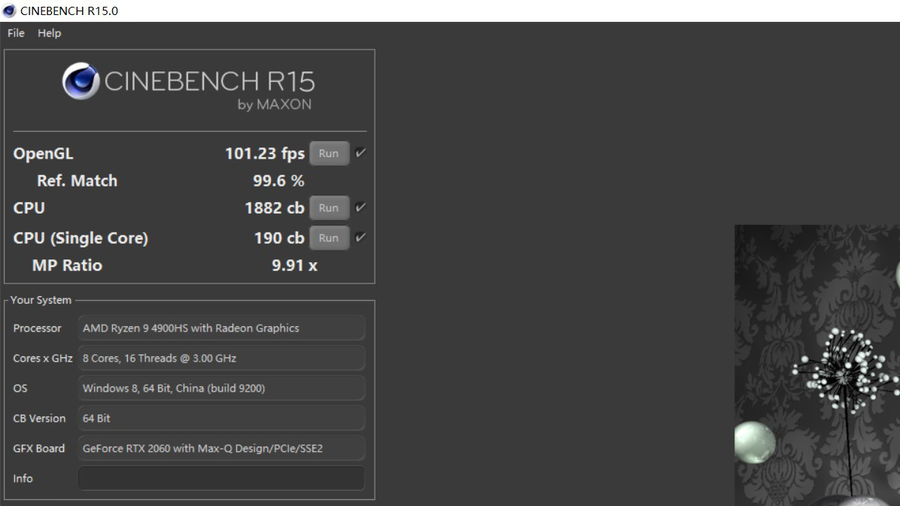
Task: Click the Cinebench app icon in title bar
Action: tap(9, 11)
